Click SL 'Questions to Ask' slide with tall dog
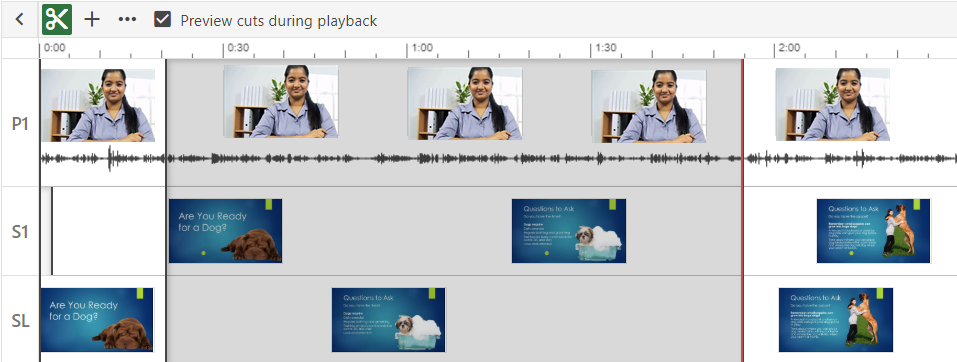The height and width of the screenshot is (362, 957). coord(836,320)
